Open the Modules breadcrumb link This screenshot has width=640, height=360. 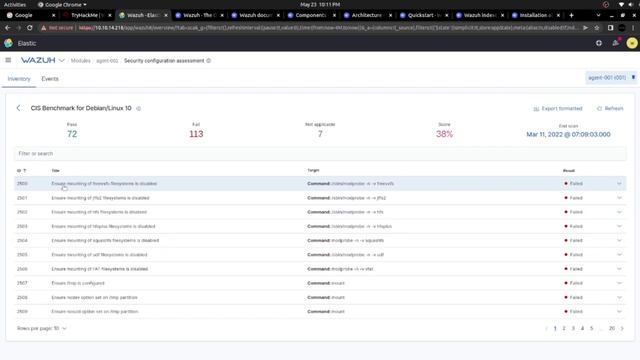tap(80, 61)
